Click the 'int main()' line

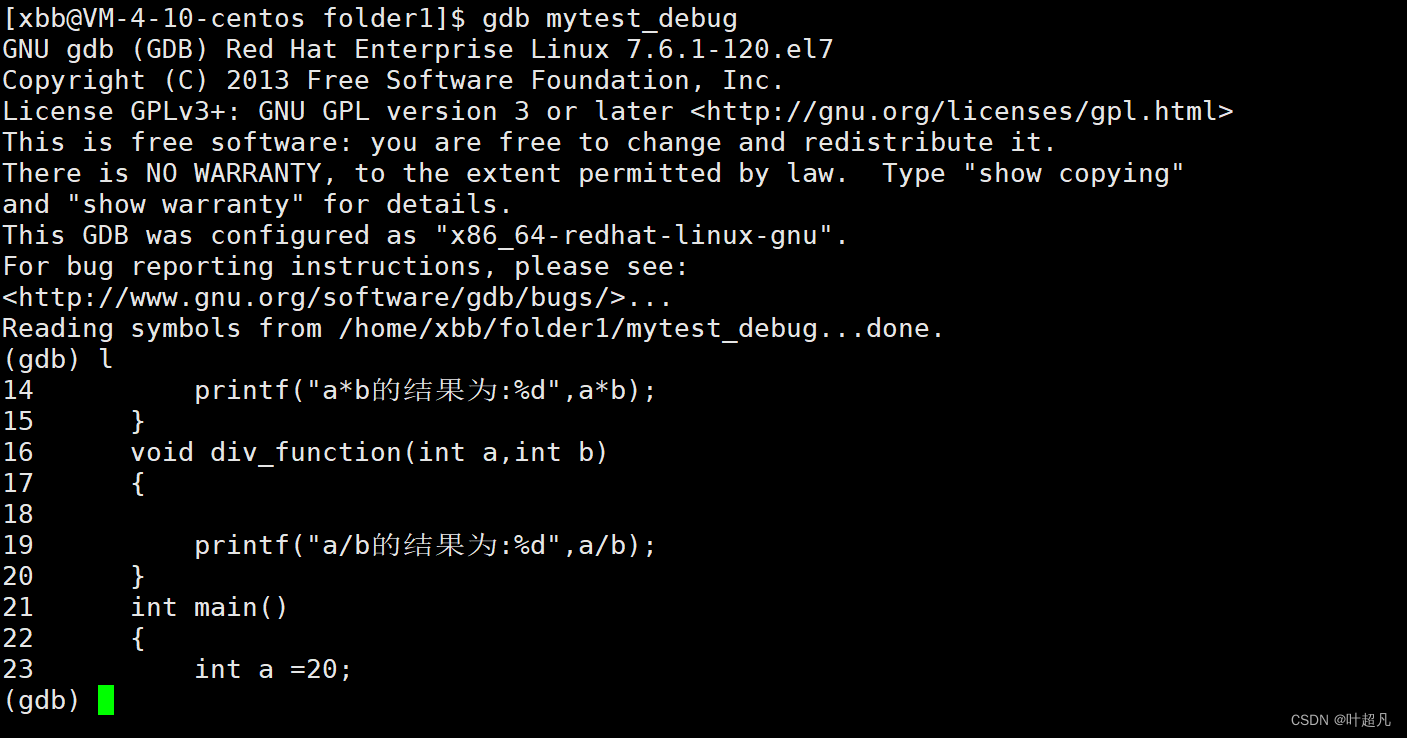(210, 607)
